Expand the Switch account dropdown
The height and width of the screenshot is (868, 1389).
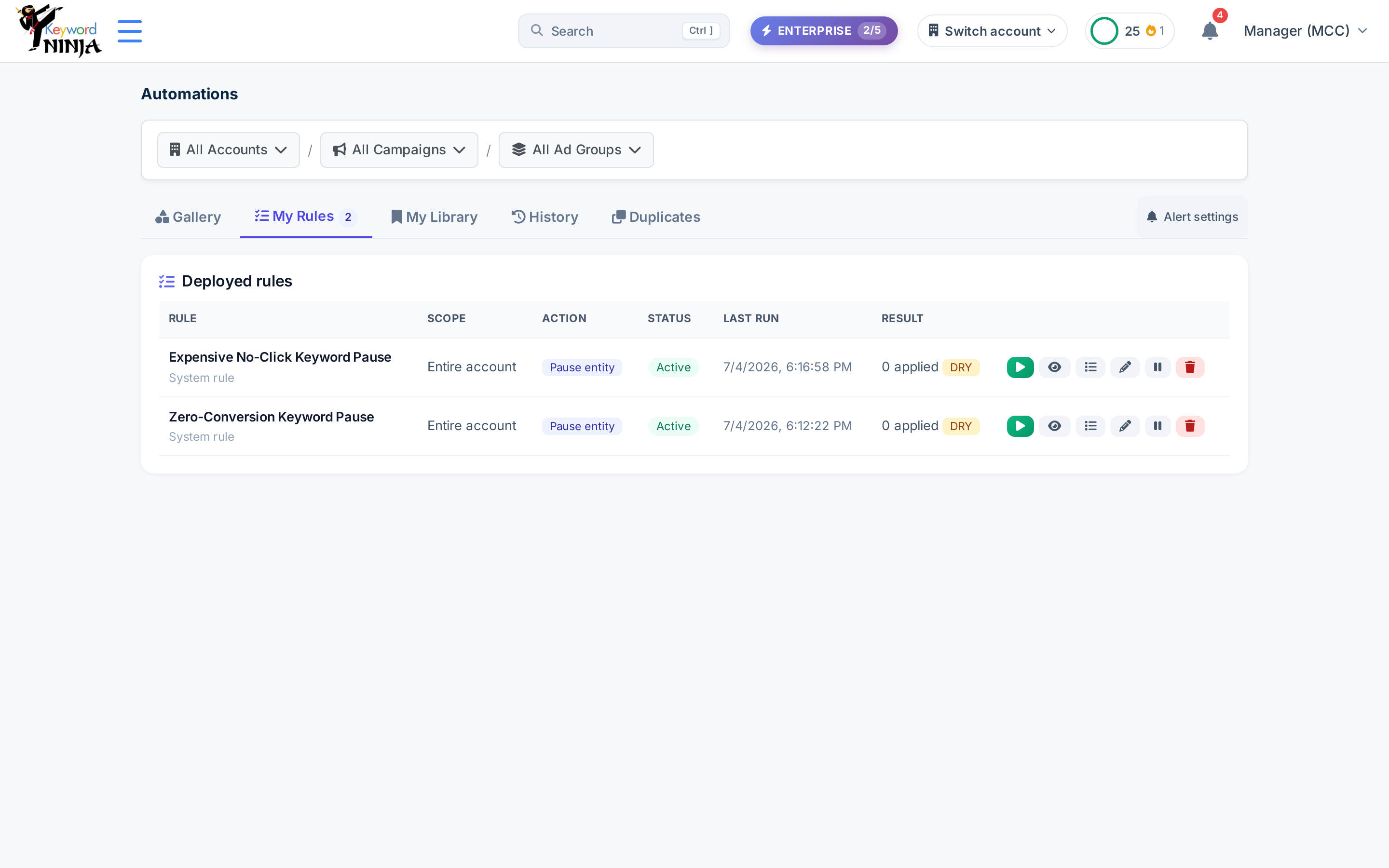992,31
